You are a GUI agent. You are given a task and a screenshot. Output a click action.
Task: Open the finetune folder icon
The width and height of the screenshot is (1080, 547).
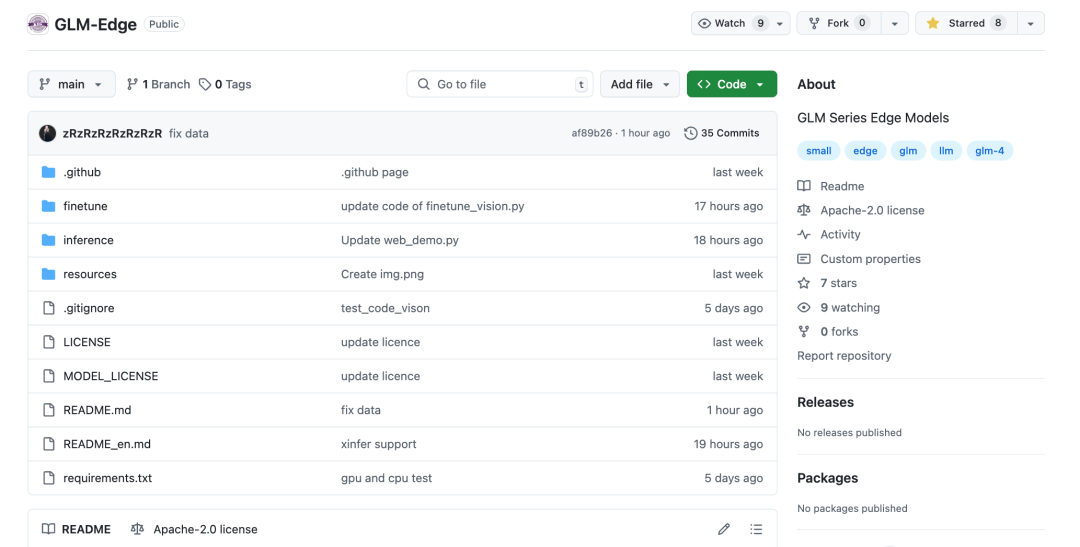tap(48, 206)
